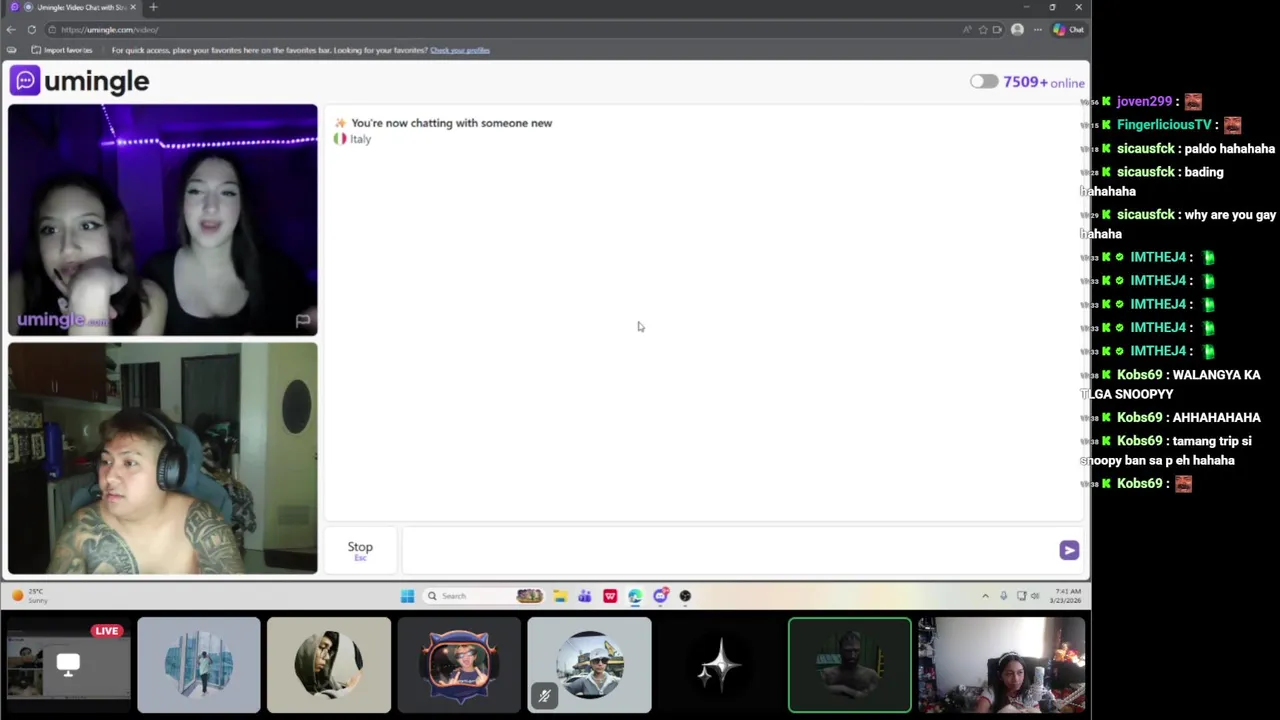
Task: Click the 7509+ online counter
Action: coord(1044,82)
